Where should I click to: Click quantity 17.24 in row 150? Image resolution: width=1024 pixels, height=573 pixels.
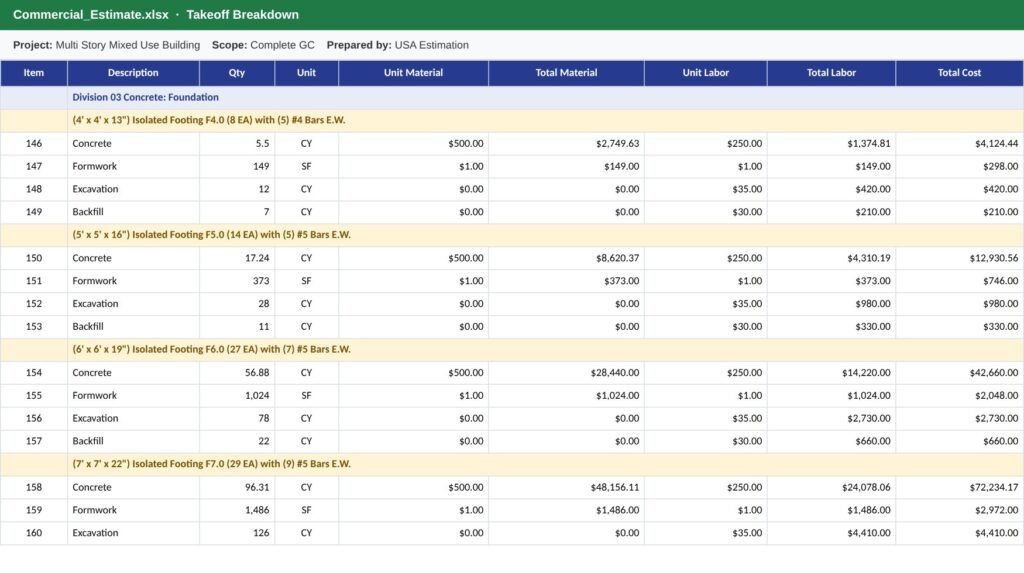[x=237, y=258]
